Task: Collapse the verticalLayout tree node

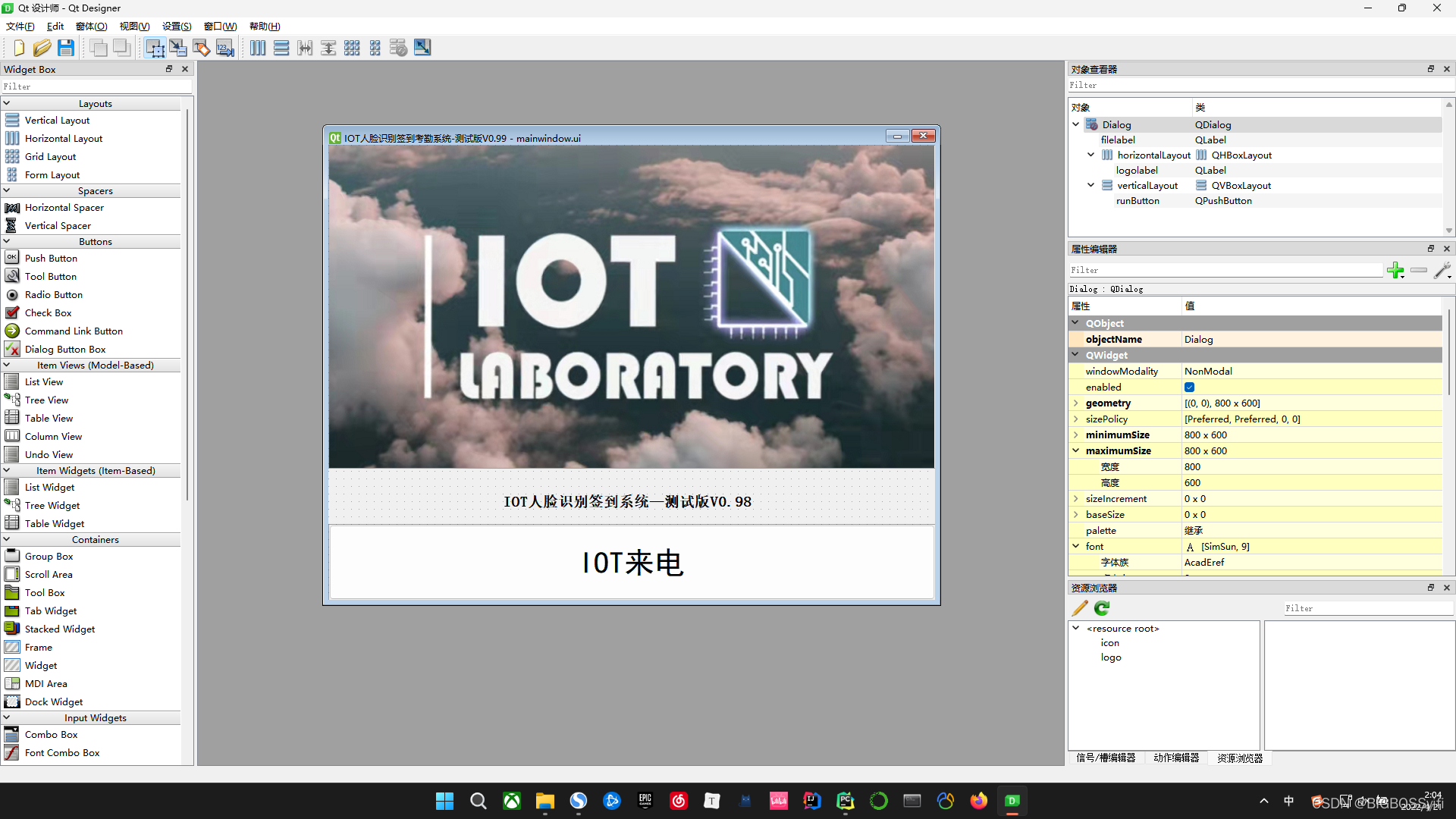Action: [x=1090, y=186]
